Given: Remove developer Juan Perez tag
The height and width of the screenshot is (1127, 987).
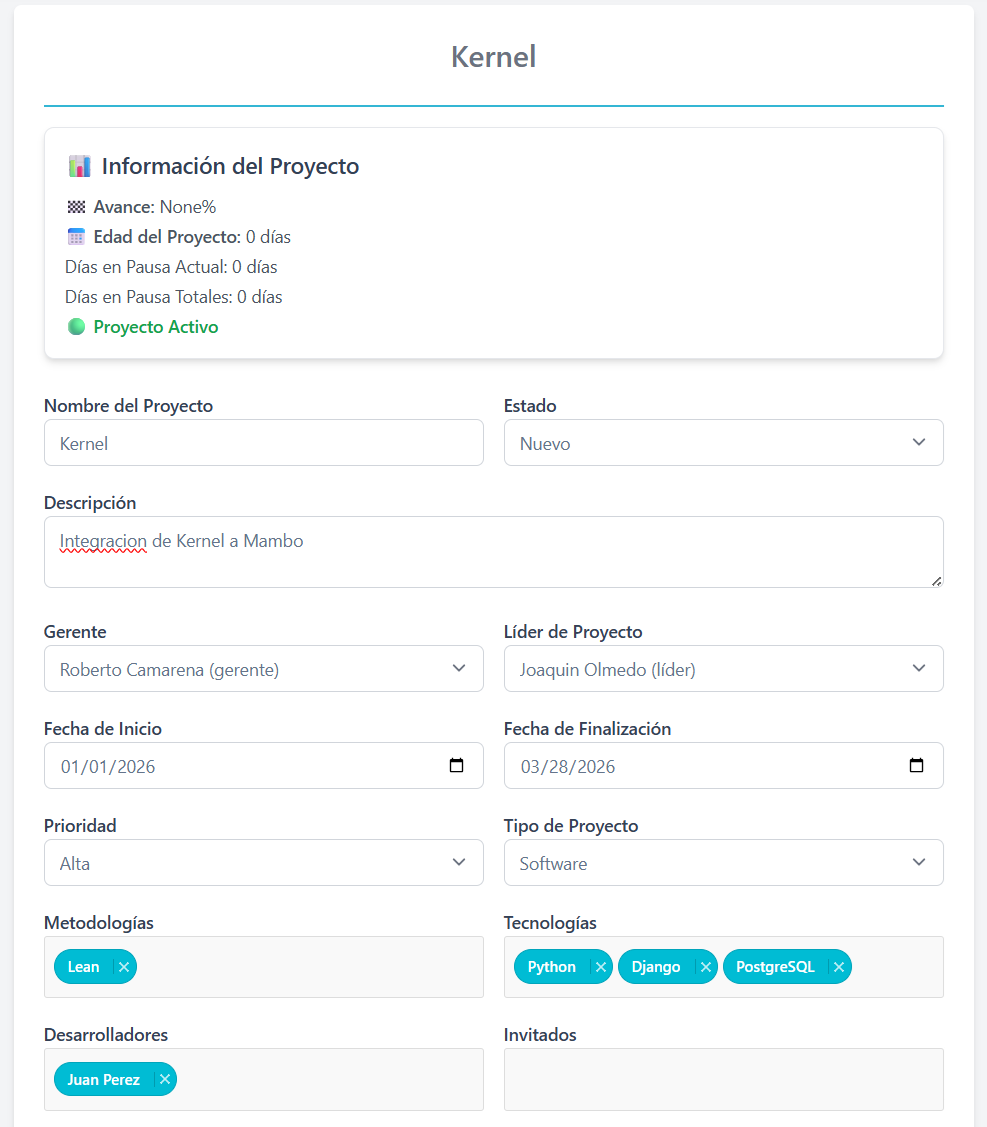Looking at the screenshot, I should 164,1079.
